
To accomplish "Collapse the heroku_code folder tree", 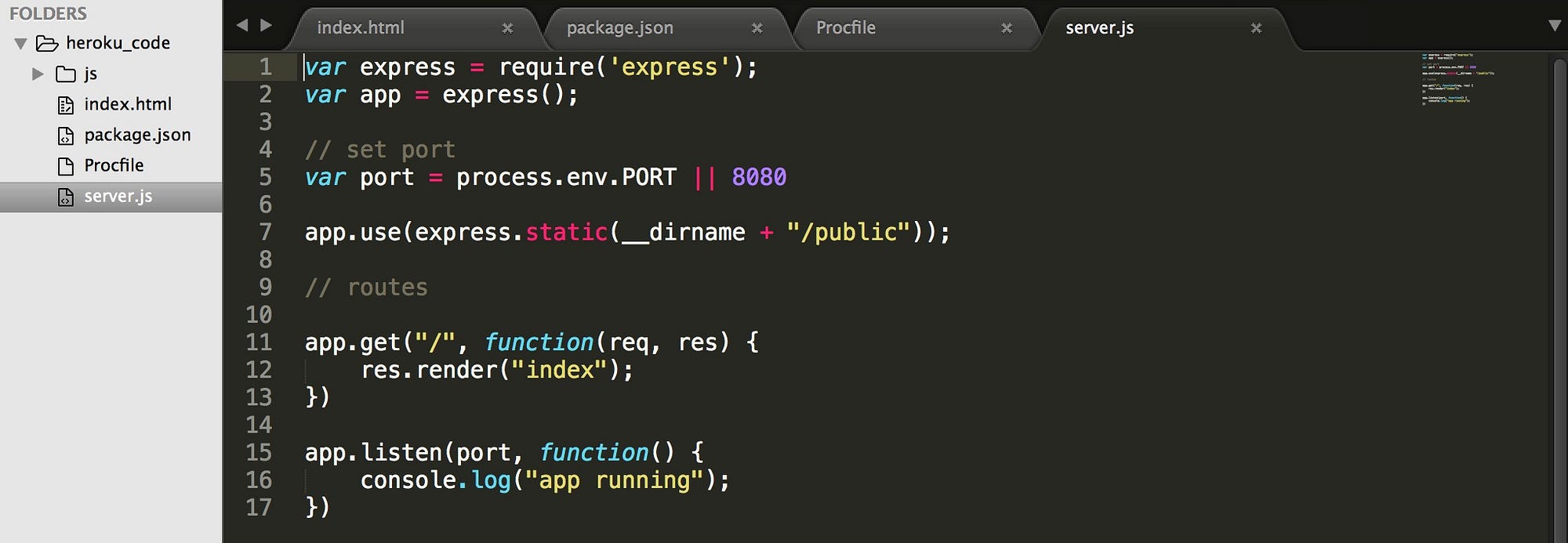I will (x=21, y=43).
